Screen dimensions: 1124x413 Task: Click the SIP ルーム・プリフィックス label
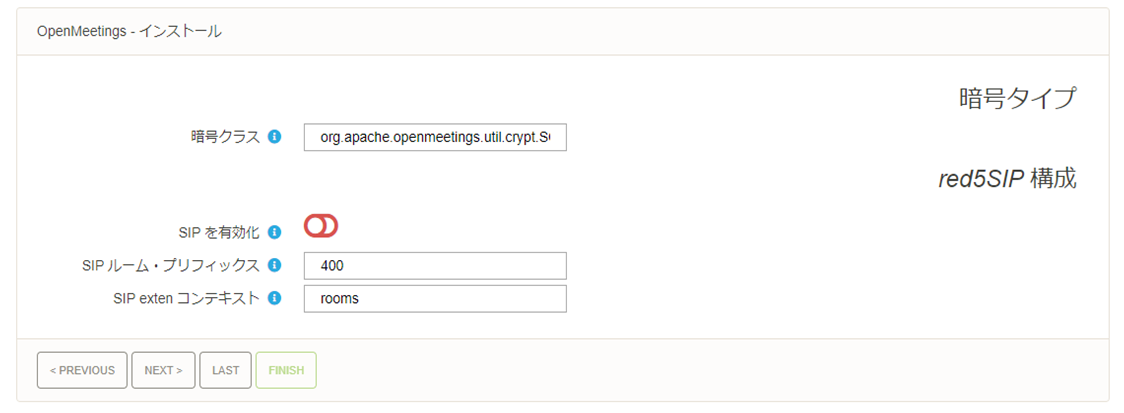tap(170, 266)
